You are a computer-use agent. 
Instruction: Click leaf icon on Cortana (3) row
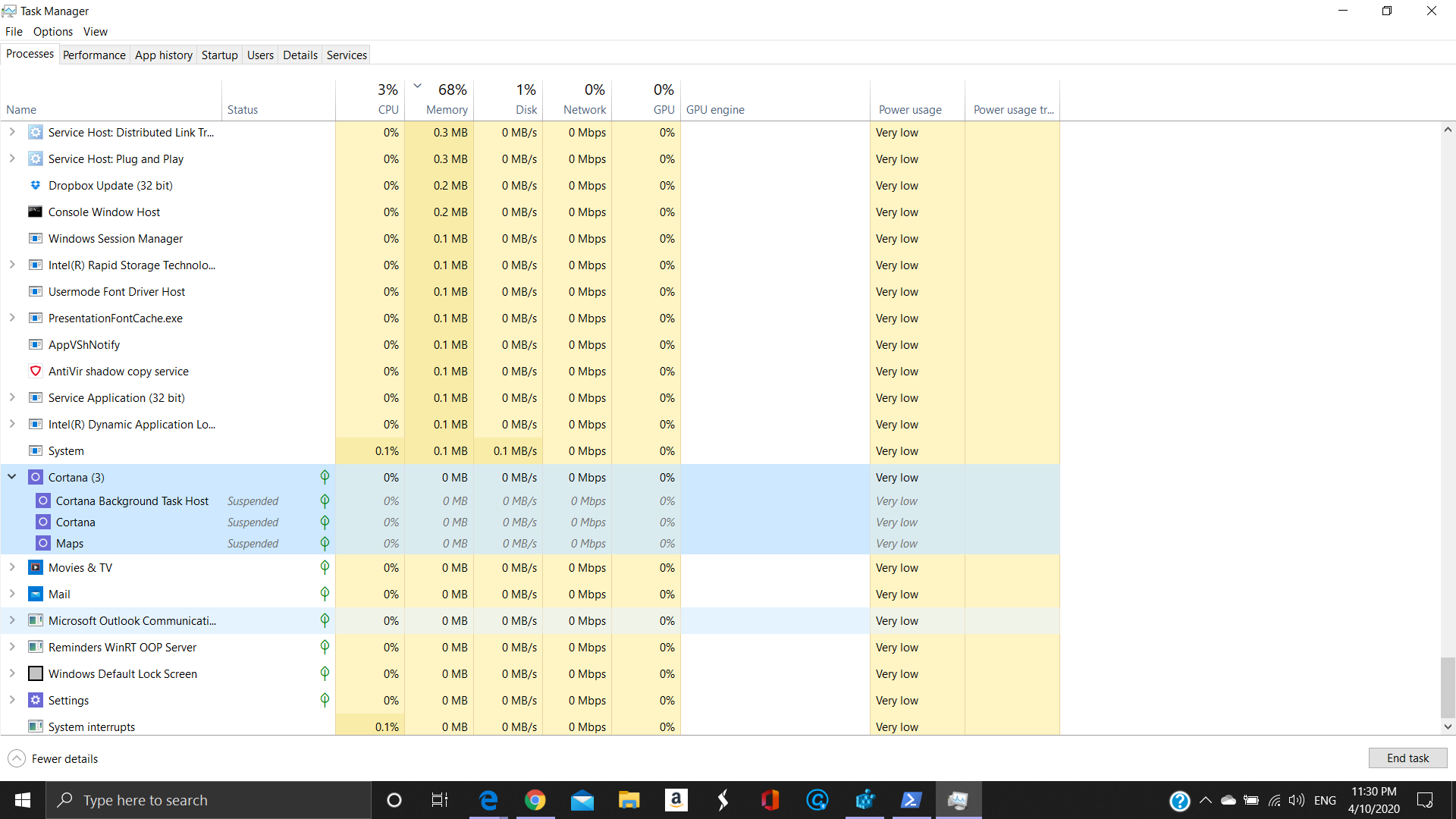[325, 478]
